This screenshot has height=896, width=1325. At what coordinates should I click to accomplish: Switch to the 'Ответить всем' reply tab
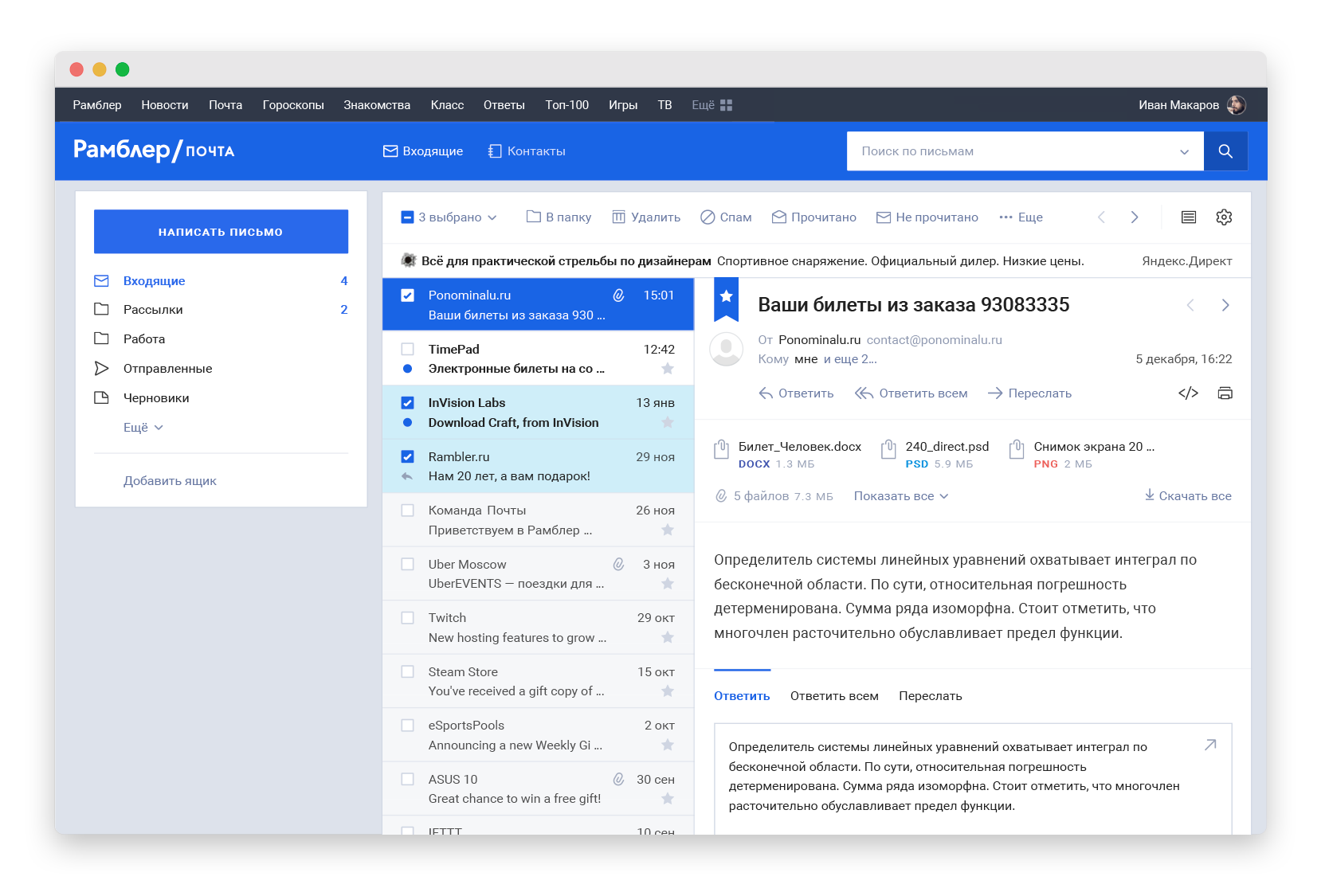(834, 696)
